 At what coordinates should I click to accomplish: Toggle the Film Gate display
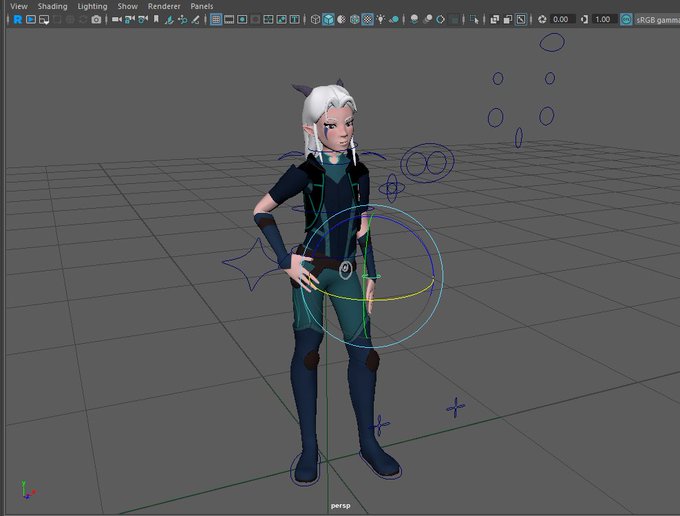point(229,20)
